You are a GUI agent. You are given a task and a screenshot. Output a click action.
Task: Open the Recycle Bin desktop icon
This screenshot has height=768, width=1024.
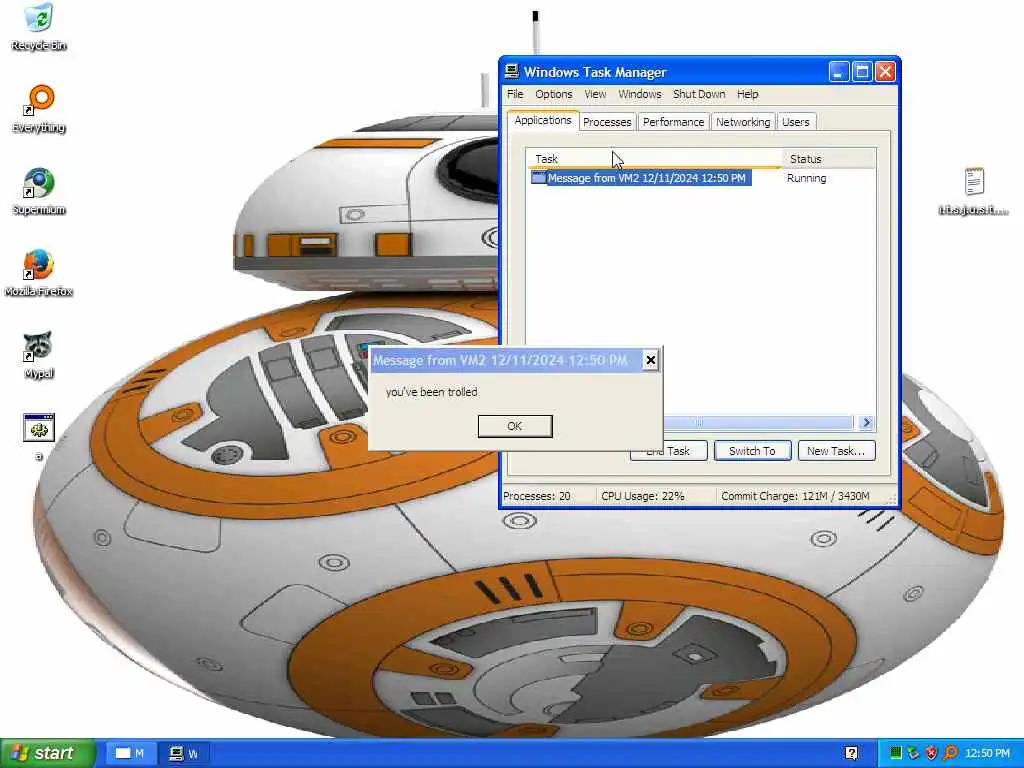point(39,27)
